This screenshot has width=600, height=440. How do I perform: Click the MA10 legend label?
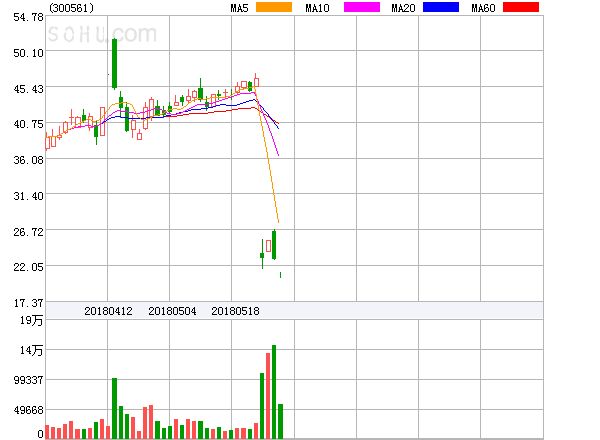point(317,8)
